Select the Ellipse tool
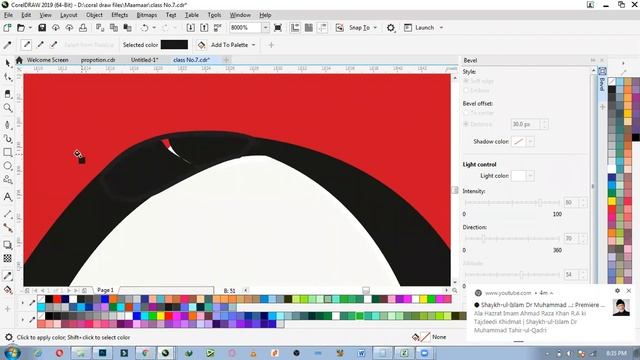The height and width of the screenshot is (360, 640). pos(7,166)
